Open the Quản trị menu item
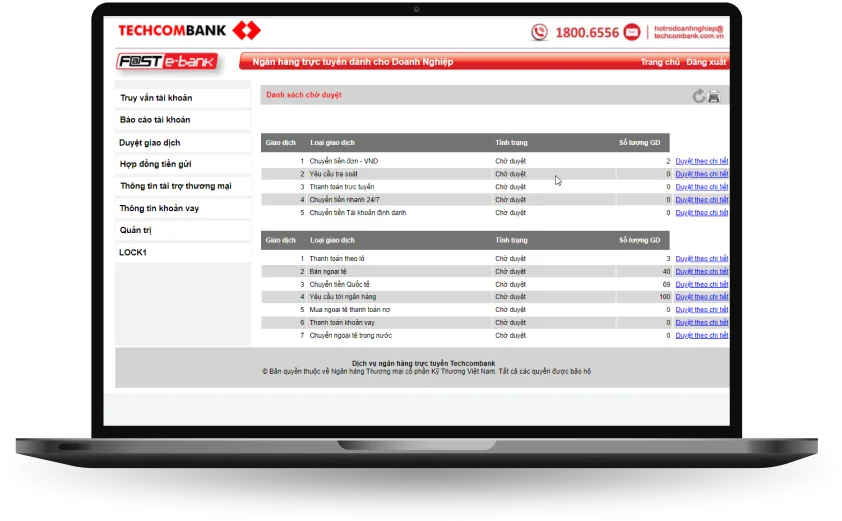Image resolution: width=842 pixels, height=521 pixels. pyautogui.click(x=136, y=230)
